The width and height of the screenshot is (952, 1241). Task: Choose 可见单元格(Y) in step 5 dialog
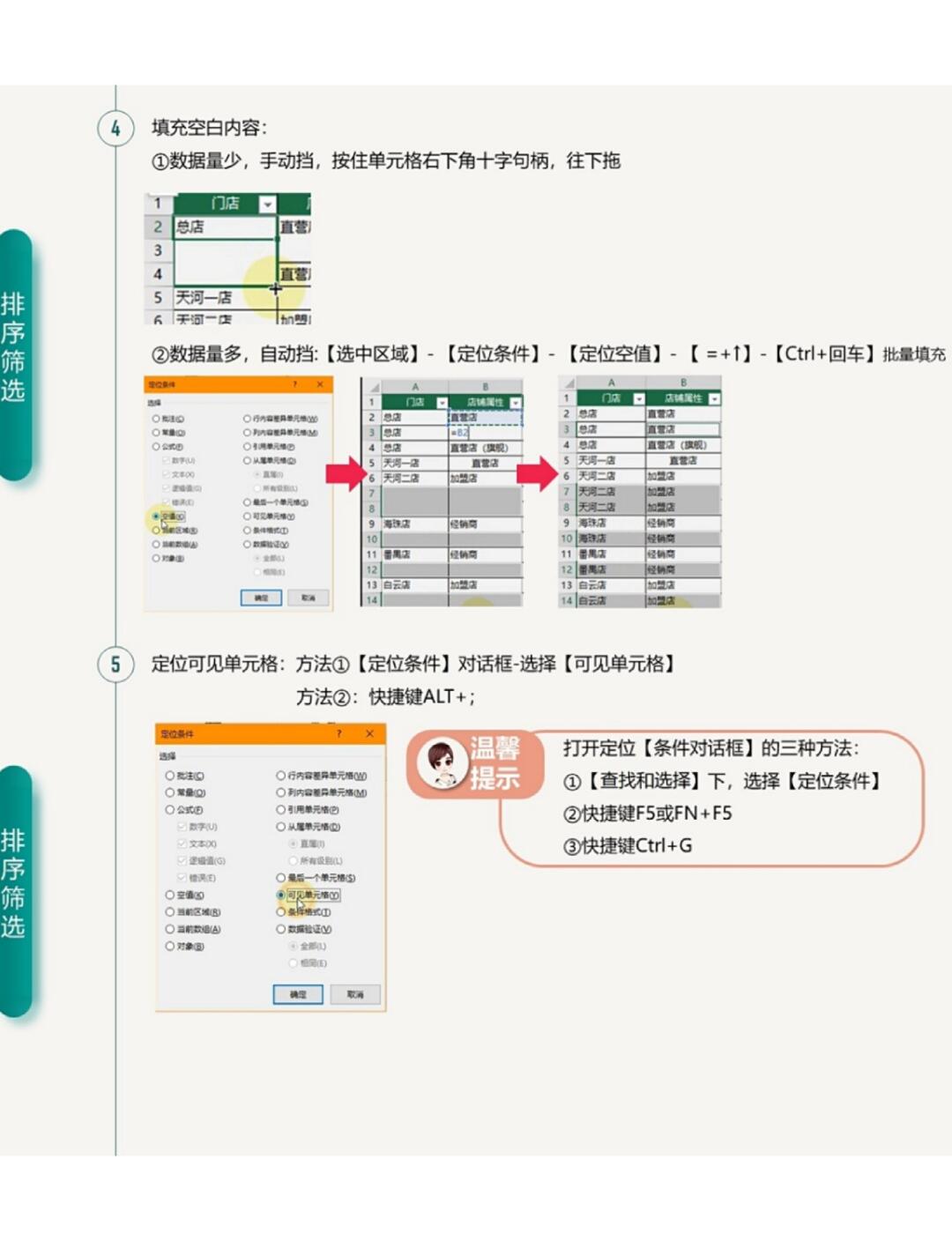pos(281,895)
